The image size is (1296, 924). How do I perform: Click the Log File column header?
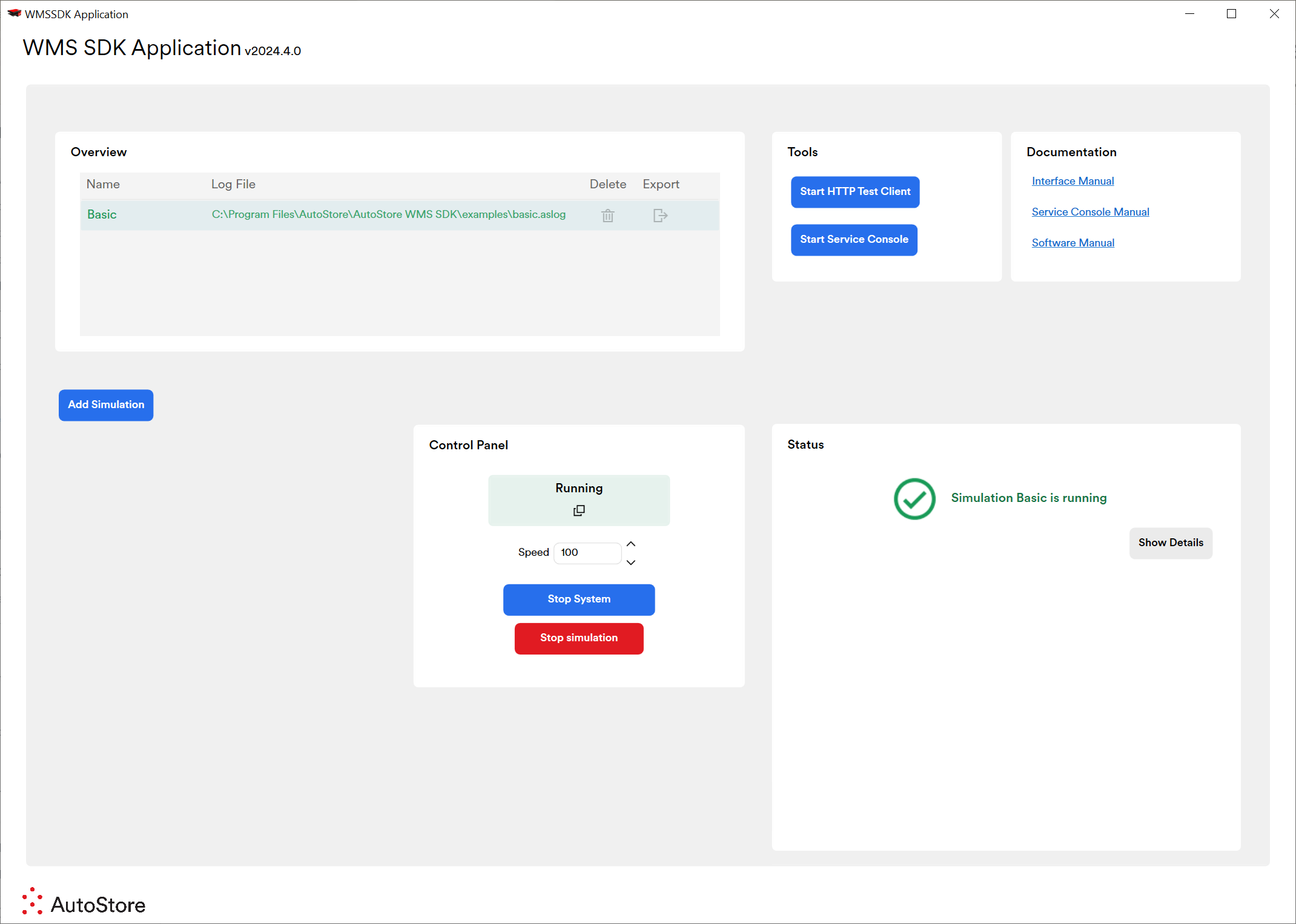[x=233, y=184]
